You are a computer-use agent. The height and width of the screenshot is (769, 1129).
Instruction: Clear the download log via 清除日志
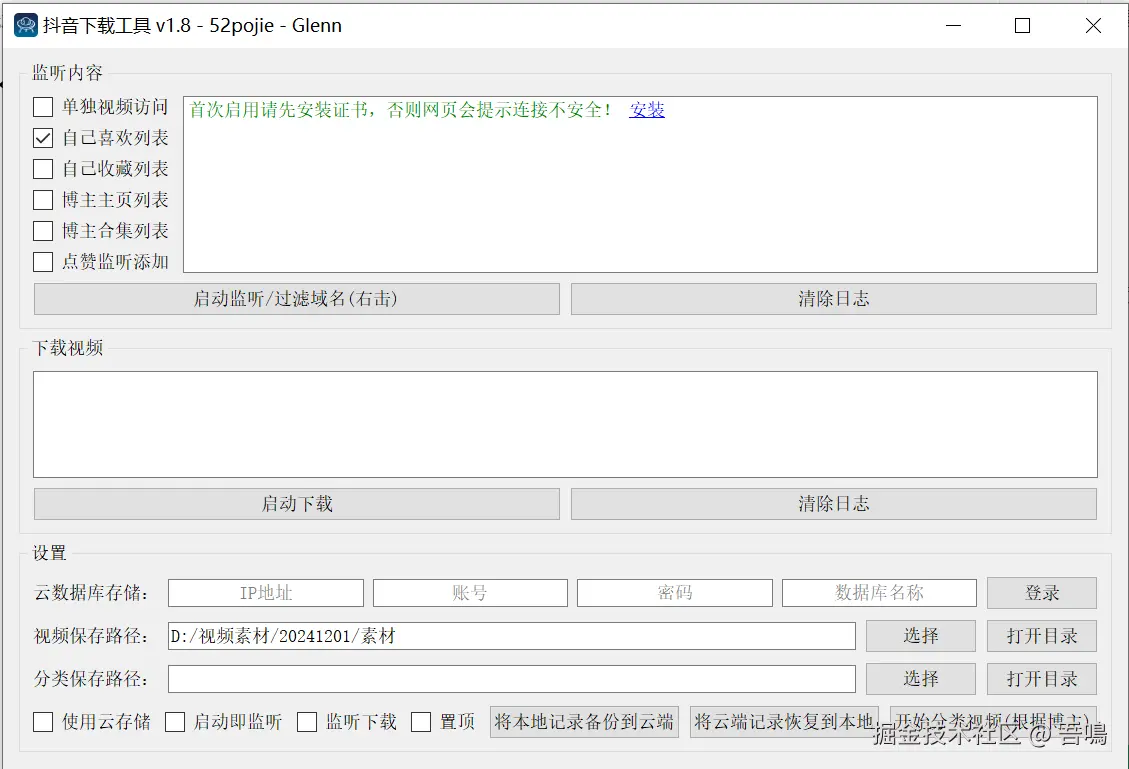coord(834,504)
